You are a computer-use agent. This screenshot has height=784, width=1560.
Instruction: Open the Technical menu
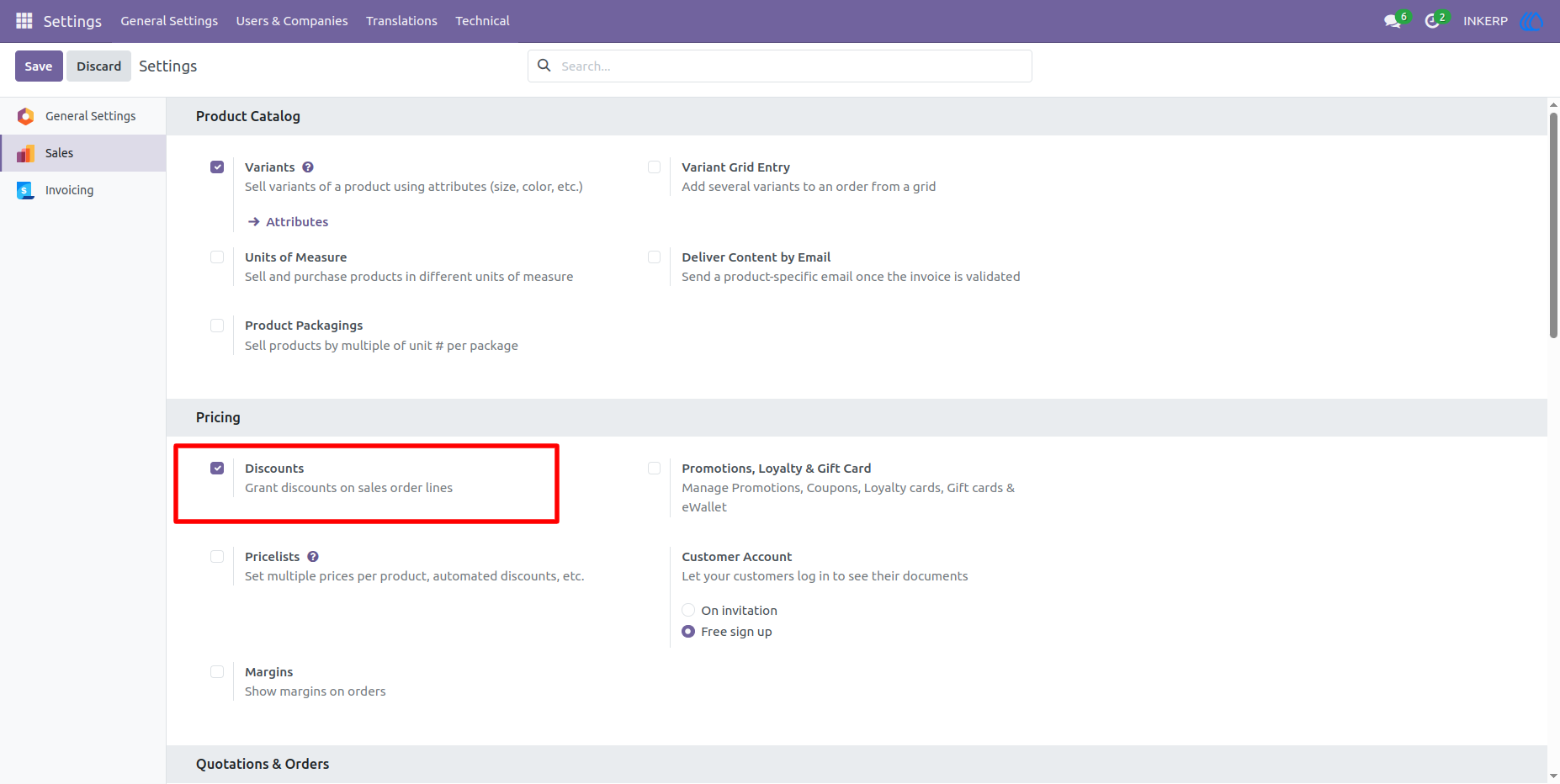point(482,21)
